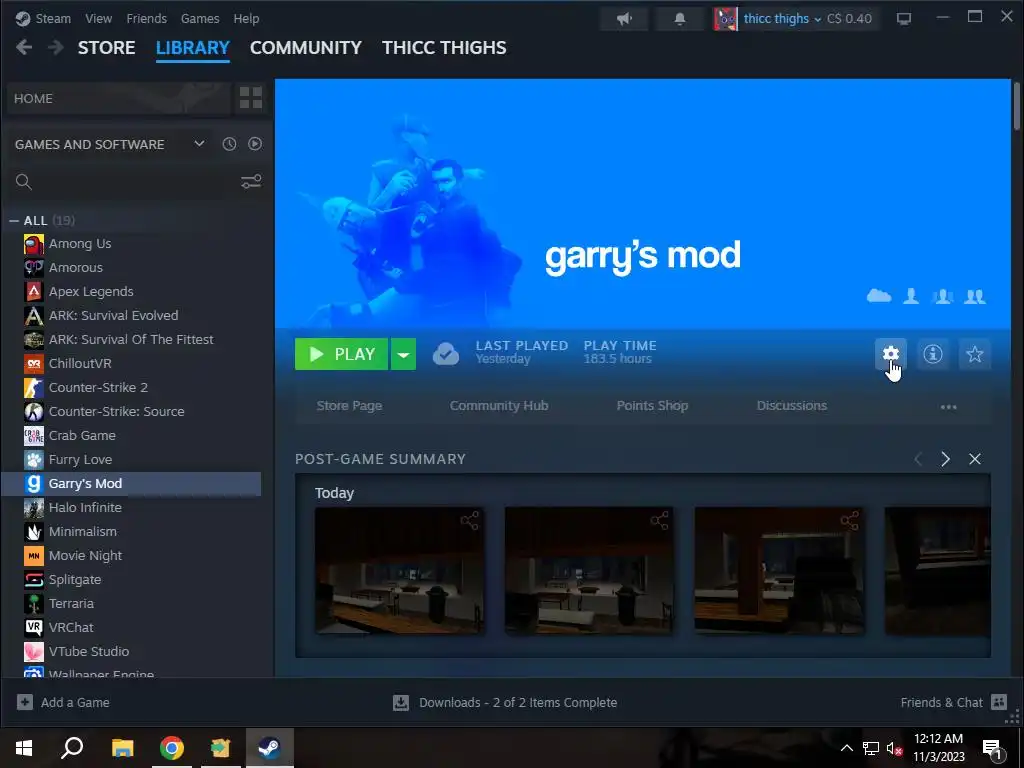Open the Windows Start menu
The width and height of the screenshot is (1024, 768).
point(24,748)
